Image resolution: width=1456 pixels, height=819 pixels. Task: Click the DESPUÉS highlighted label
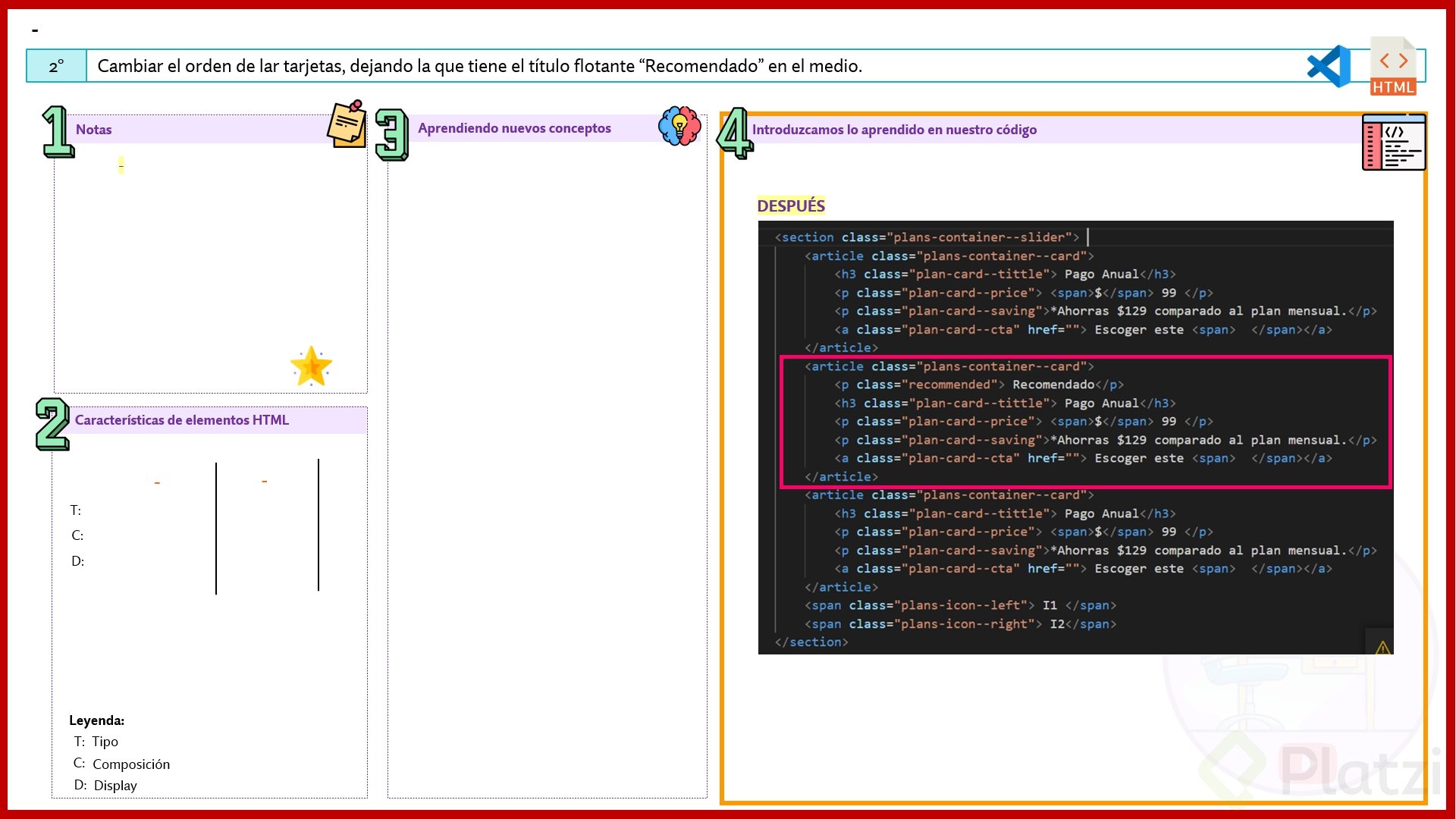[790, 206]
